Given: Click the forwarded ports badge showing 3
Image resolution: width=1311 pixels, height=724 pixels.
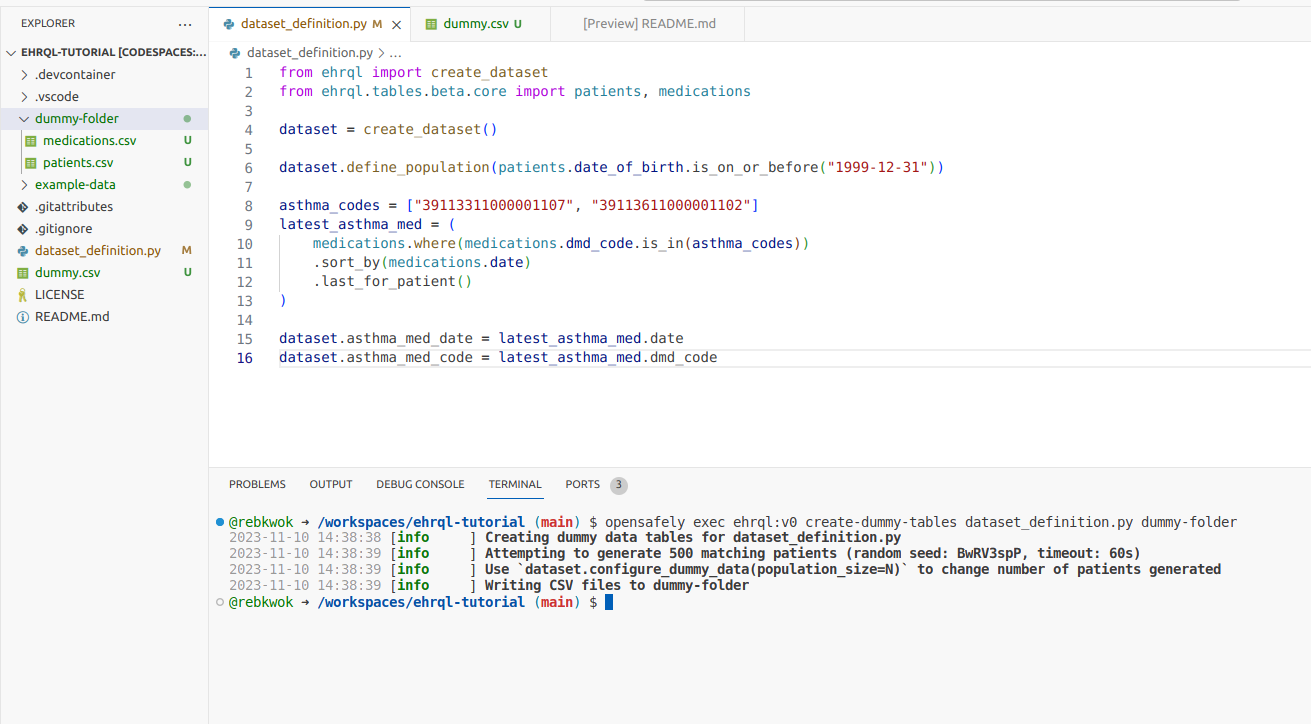Looking at the screenshot, I should [618, 484].
